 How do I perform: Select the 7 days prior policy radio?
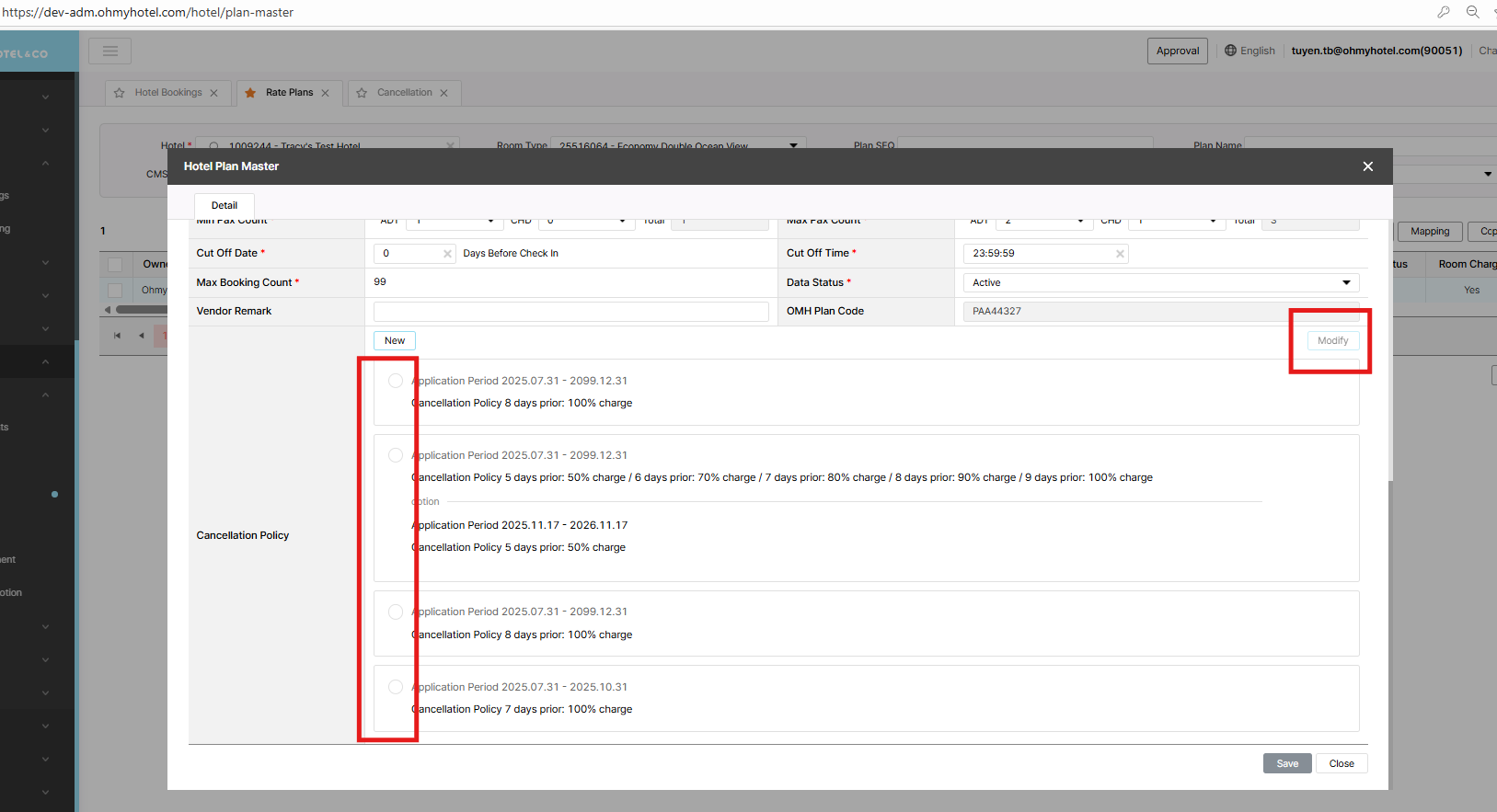(x=396, y=687)
